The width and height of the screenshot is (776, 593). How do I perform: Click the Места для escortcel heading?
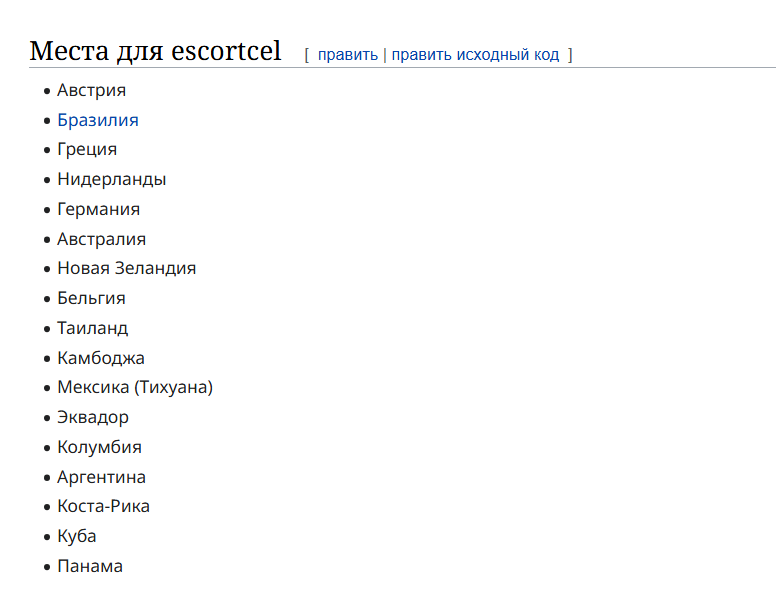click(x=155, y=51)
